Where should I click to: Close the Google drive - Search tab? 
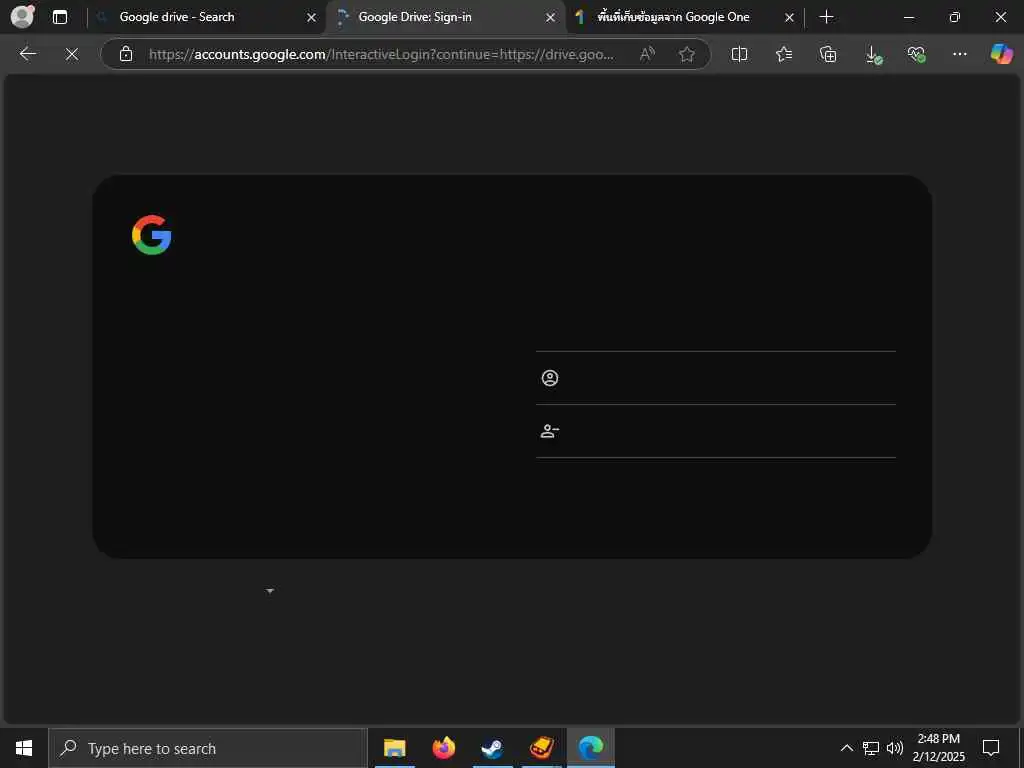312,18
